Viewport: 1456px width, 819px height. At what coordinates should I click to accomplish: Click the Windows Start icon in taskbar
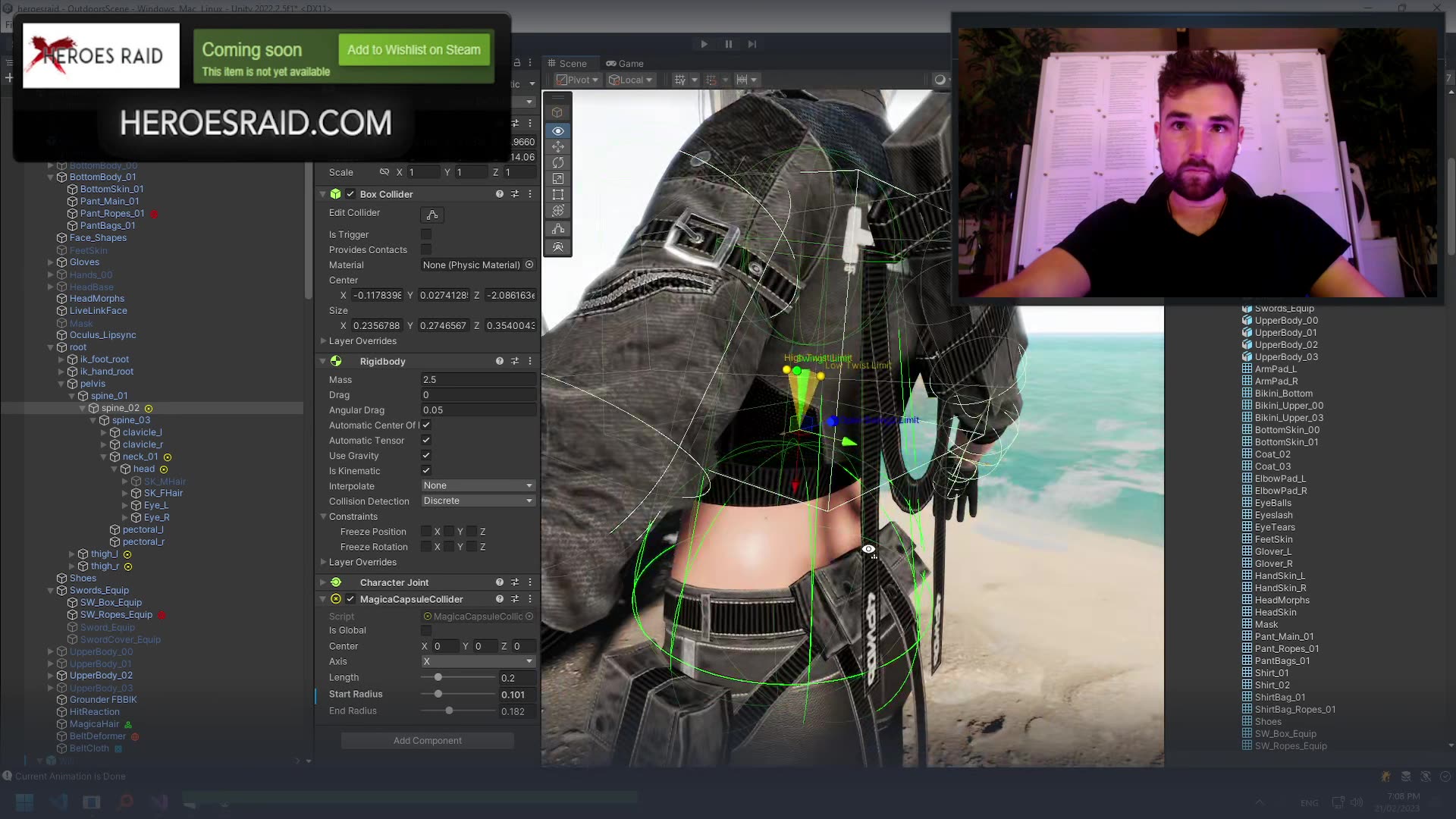click(x=24, y=802)
